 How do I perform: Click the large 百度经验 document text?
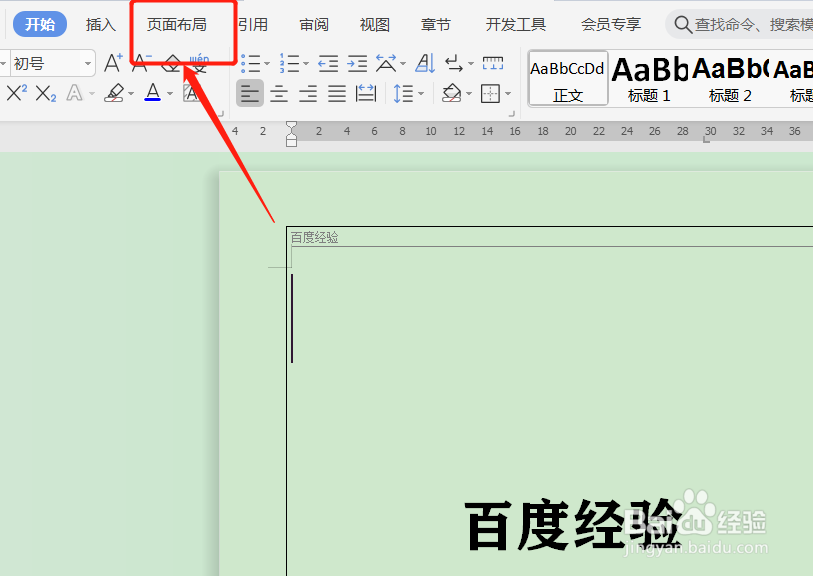[x=572, y=525]
